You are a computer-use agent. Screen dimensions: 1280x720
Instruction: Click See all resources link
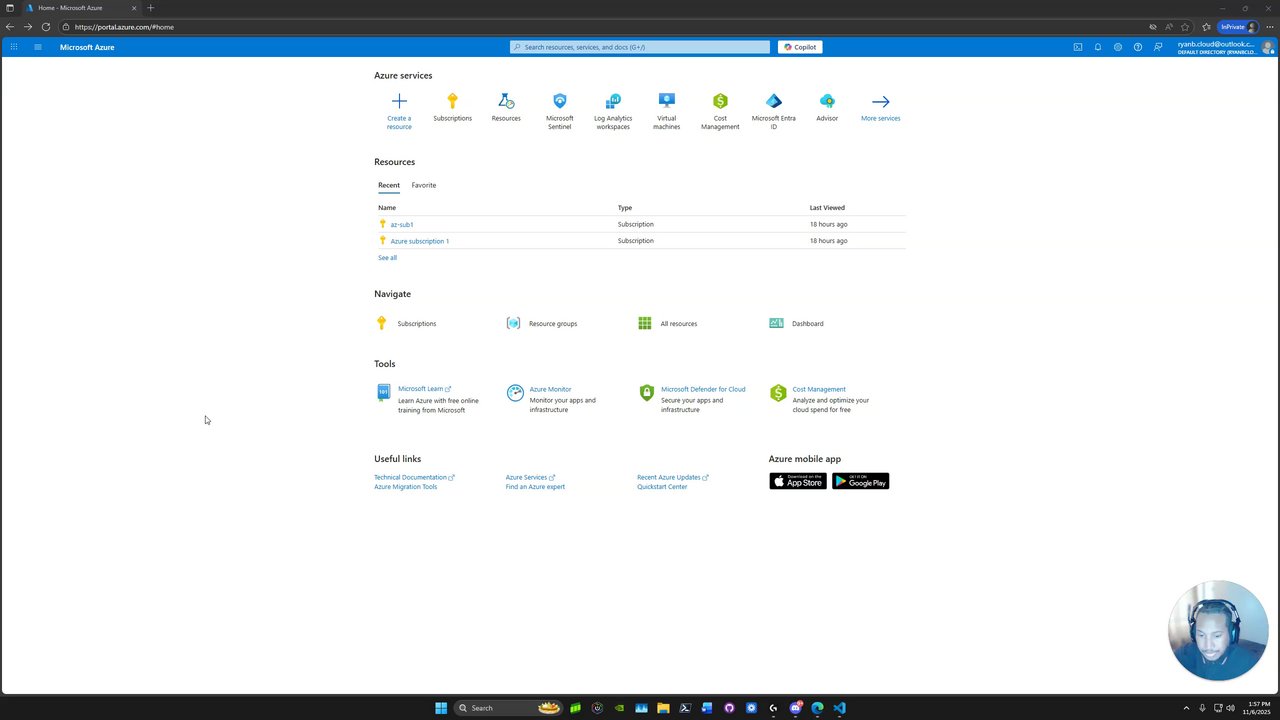point(387,258)
